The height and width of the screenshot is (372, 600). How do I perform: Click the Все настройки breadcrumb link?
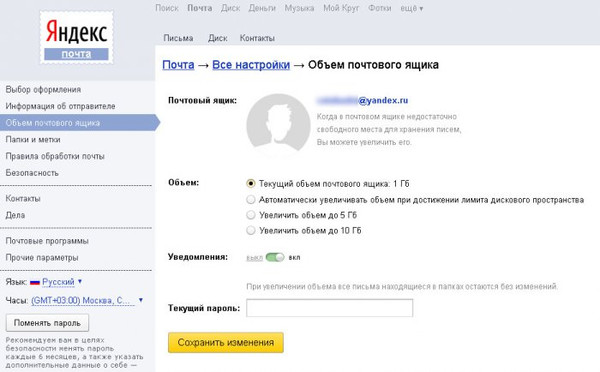(x=251, y=65)
